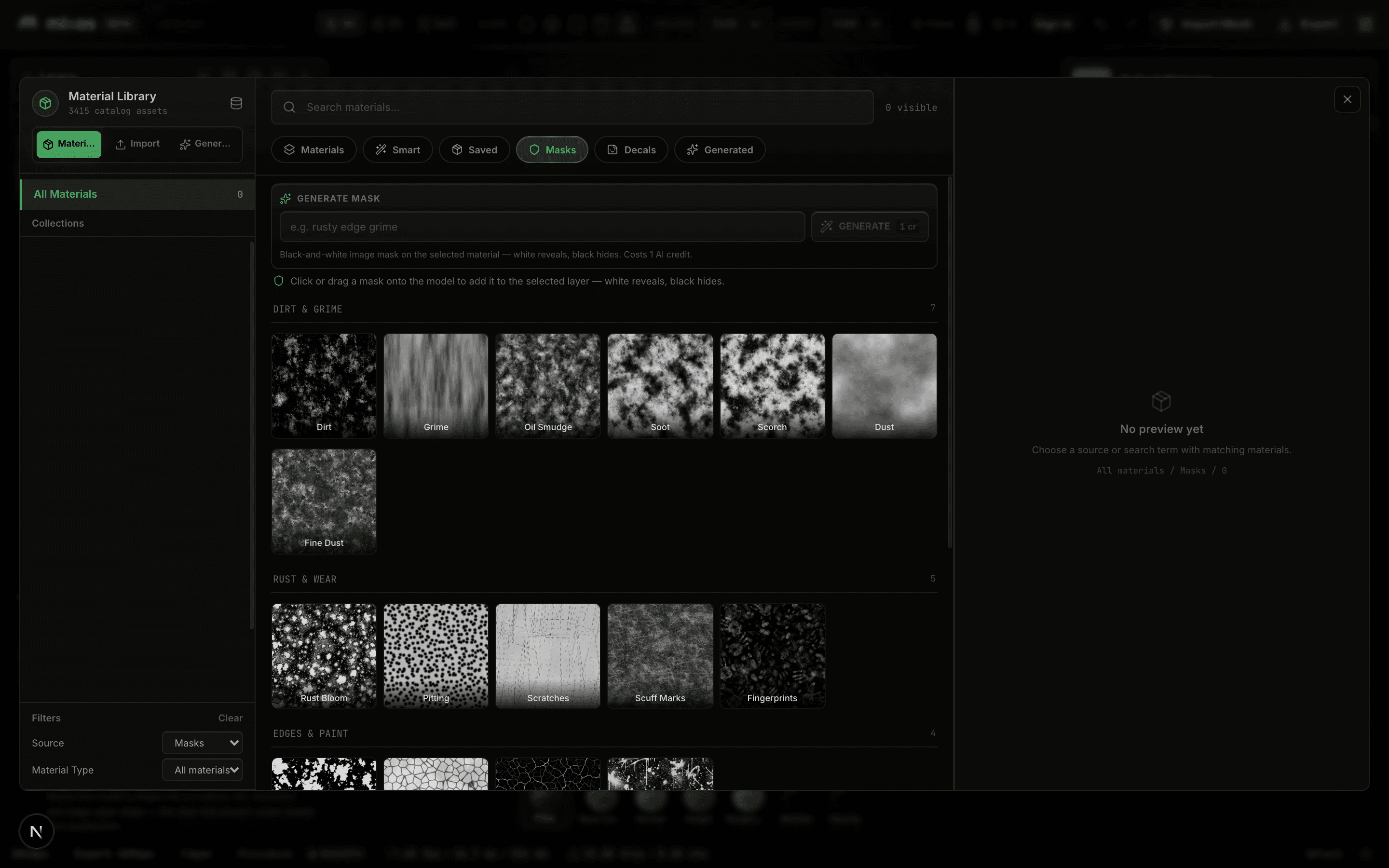
Task: Click the empty preview cube icon
Action: (1161, 401)
